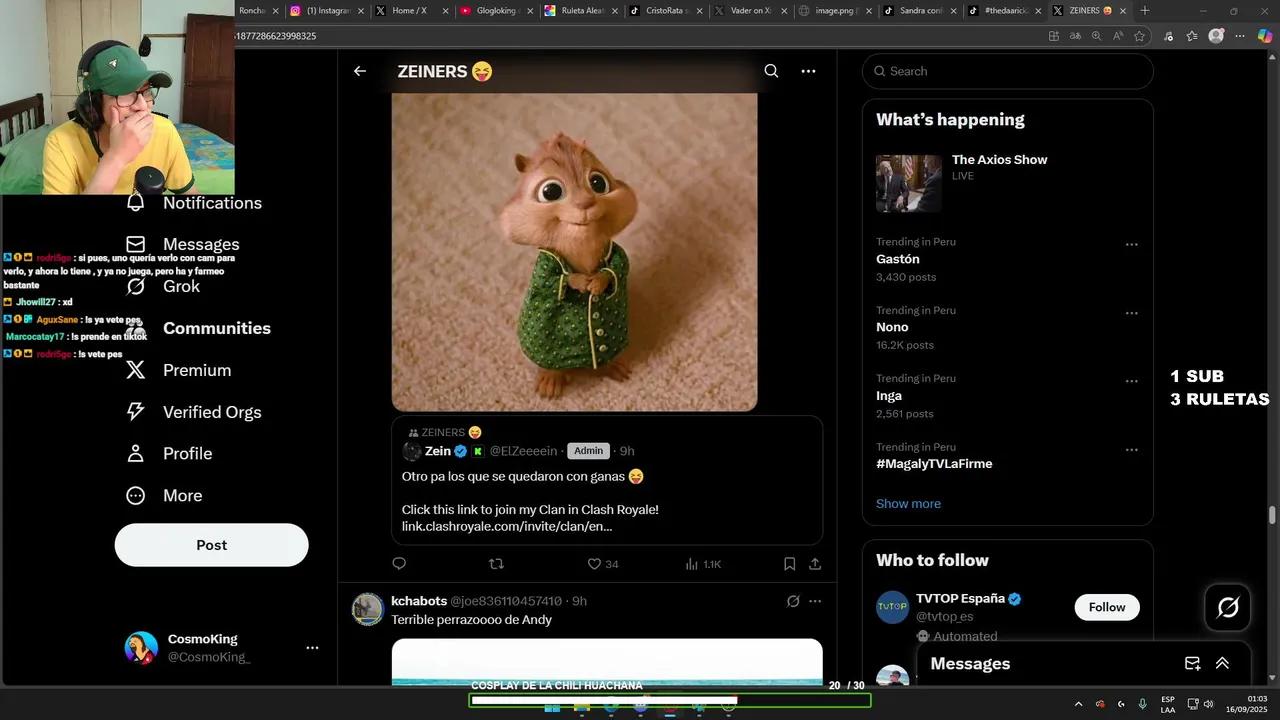The width and height of the screenshot is (1280, 720).
Task: Open browser profile avatar
Action: pos(1216,36)
